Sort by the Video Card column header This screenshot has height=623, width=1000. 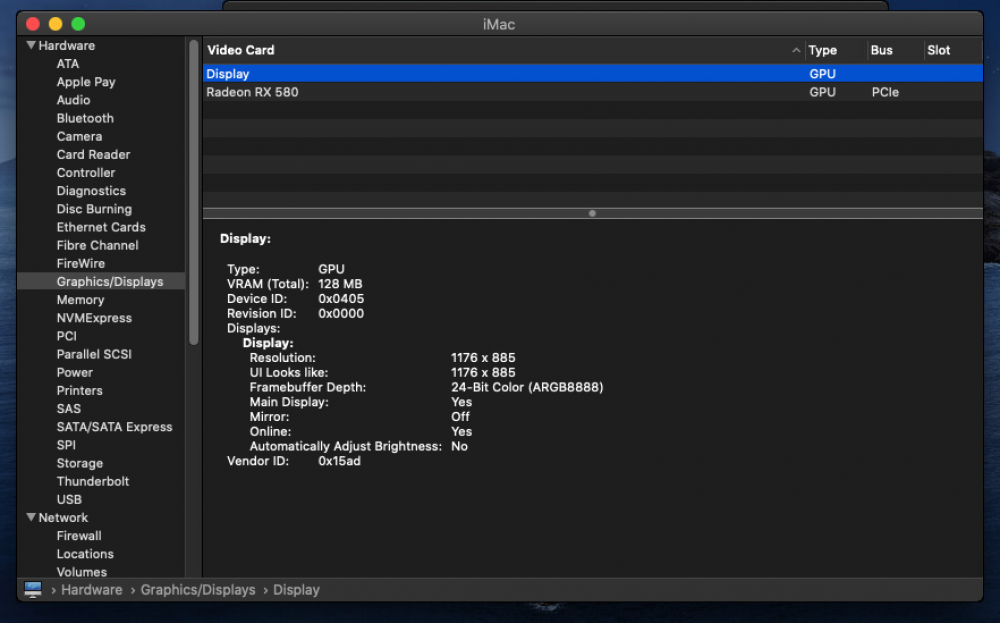(x=240, y=50)
